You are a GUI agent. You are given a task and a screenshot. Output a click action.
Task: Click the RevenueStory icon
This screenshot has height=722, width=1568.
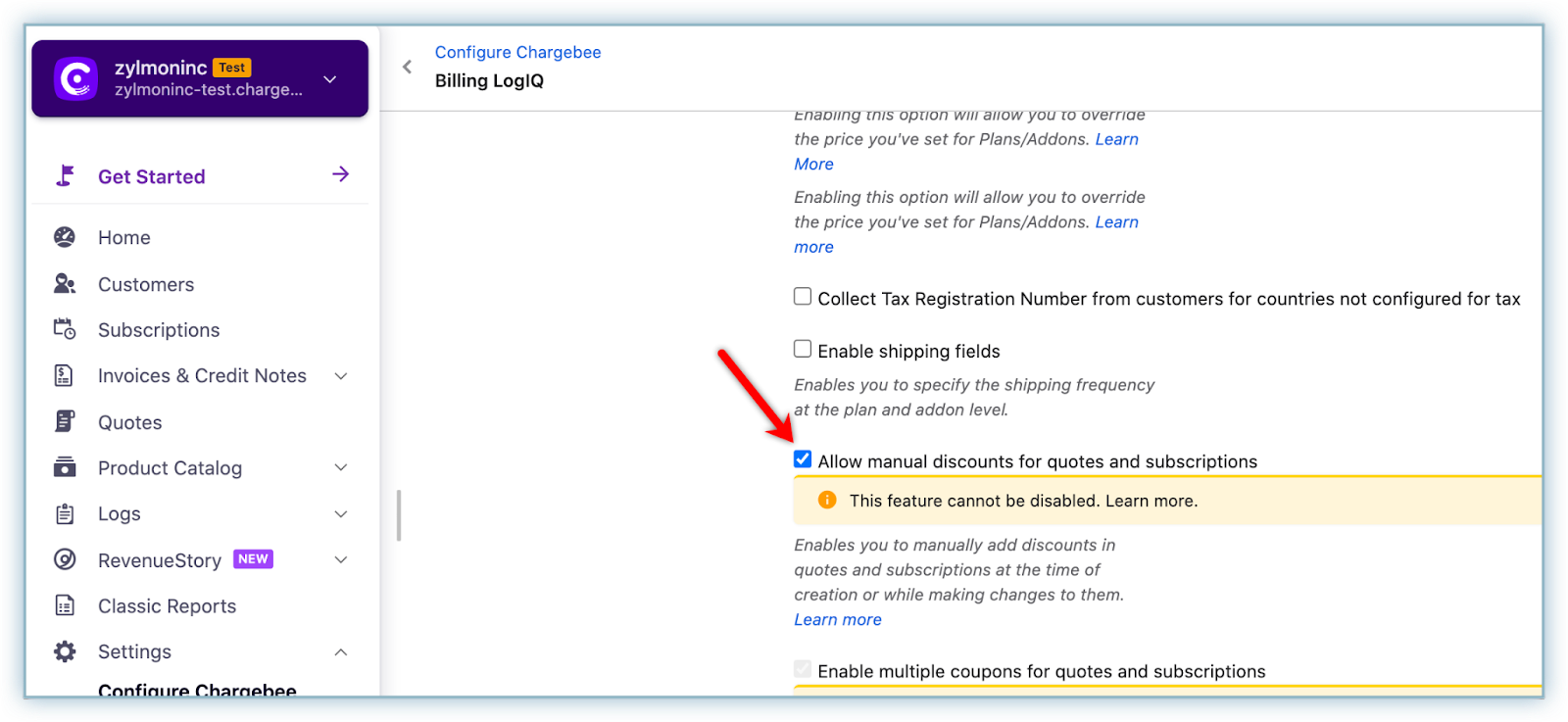point(65,559)
